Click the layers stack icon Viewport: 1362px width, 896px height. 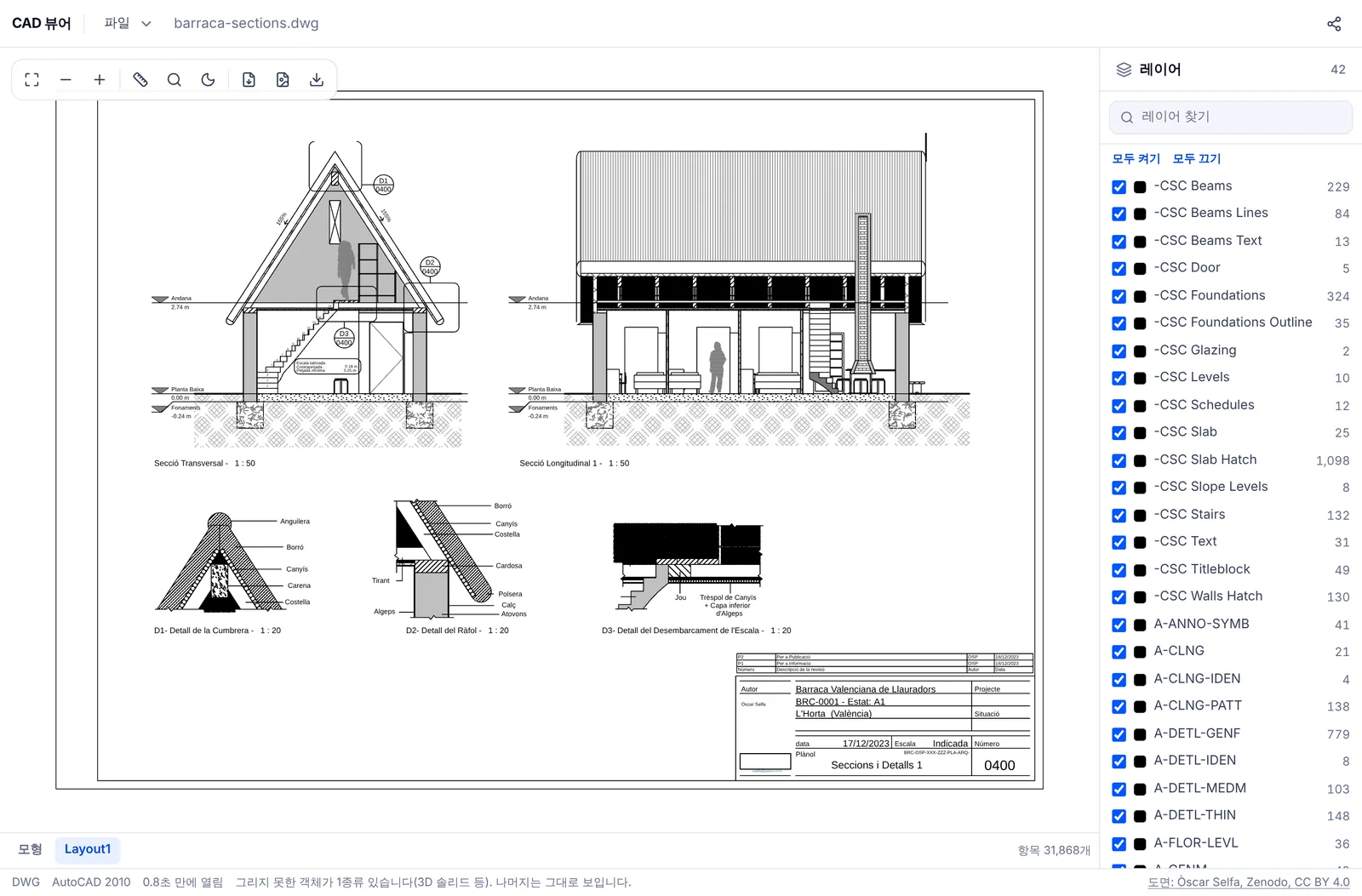1124,70
